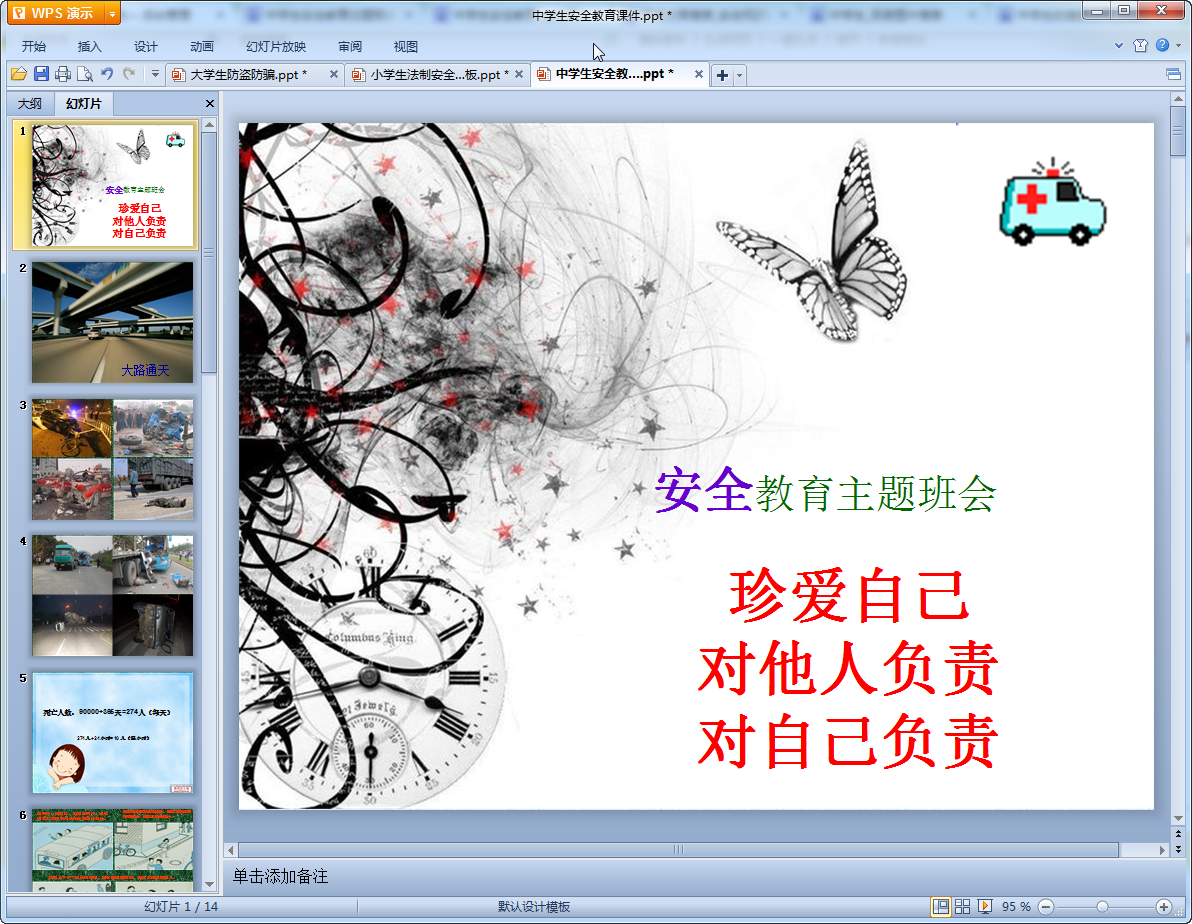Click the blue Help question mark icon
The image size is (1192, 924).
click(x=1162, y=46)
